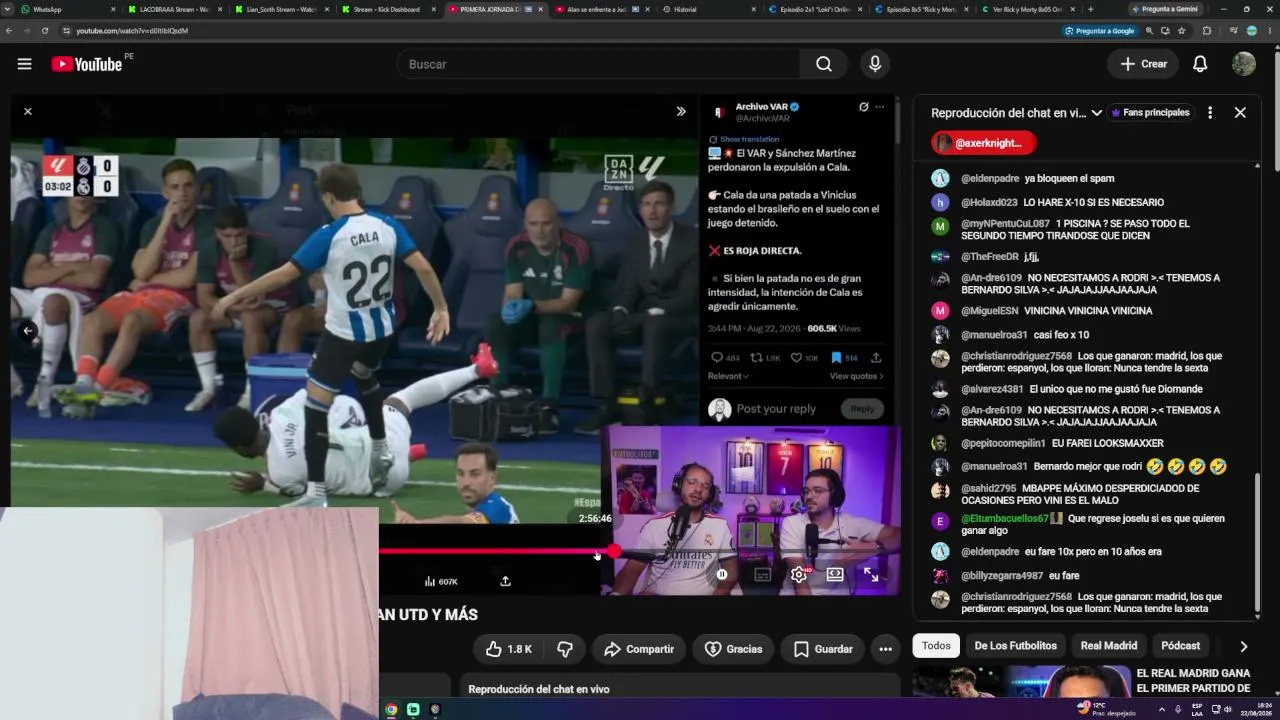Open chat options three-dot menu
This screenshot has height=720, width=1280.
[1210, 113]
